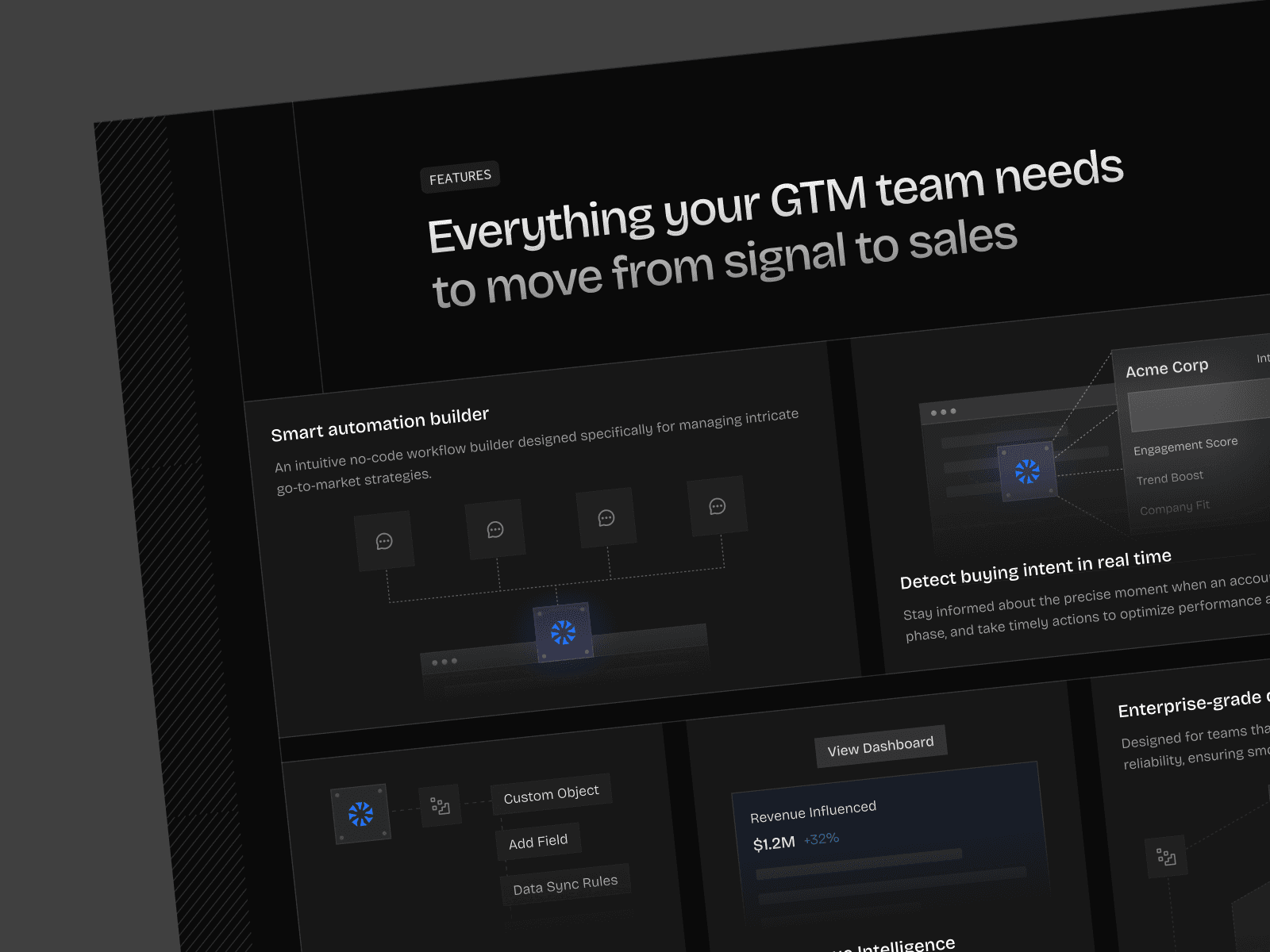
Task: Select the Add Field option
Action: pyautogui.click(x=538, y=841)
